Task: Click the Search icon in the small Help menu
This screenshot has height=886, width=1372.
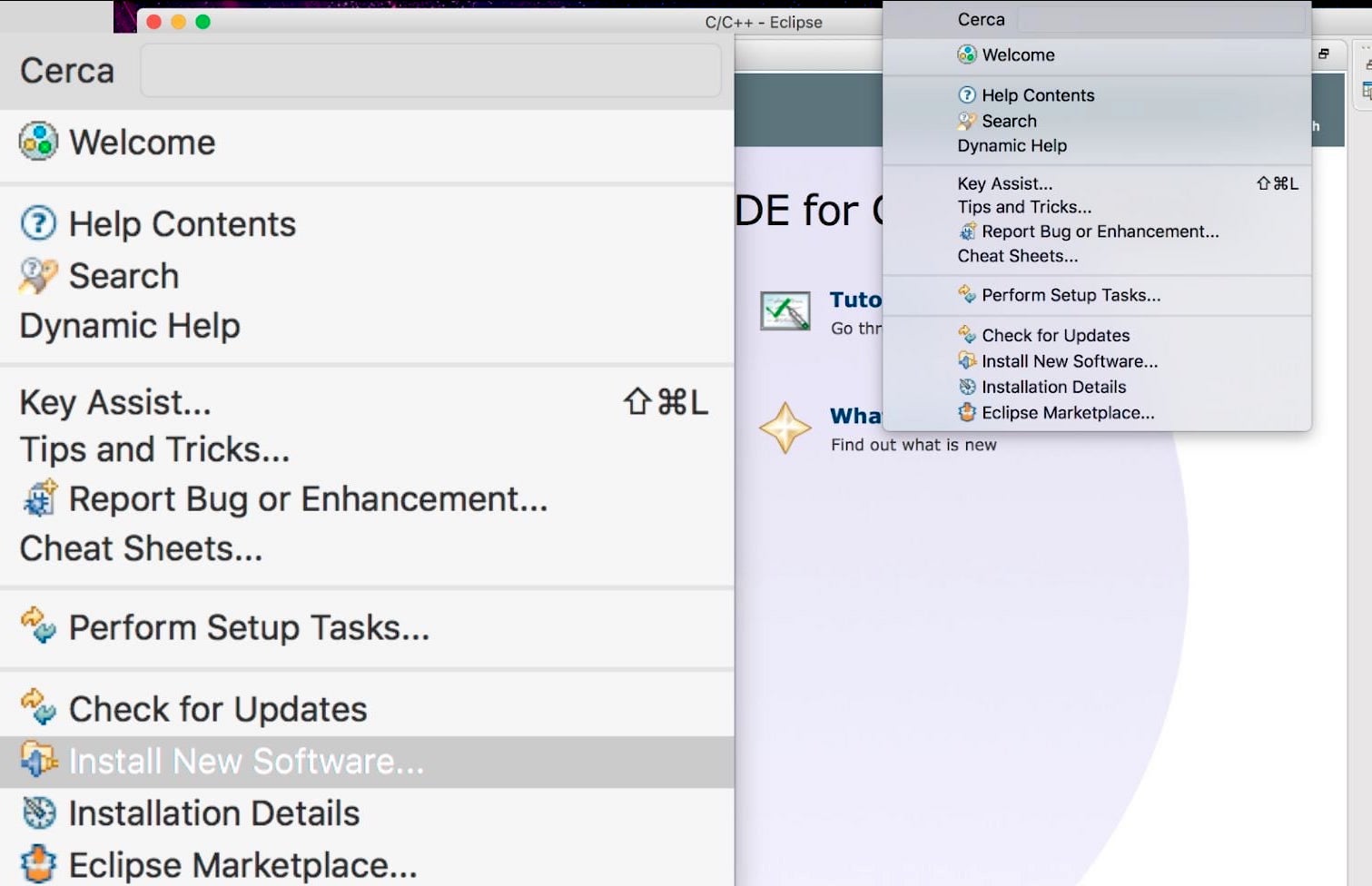Action: (967, 121)
